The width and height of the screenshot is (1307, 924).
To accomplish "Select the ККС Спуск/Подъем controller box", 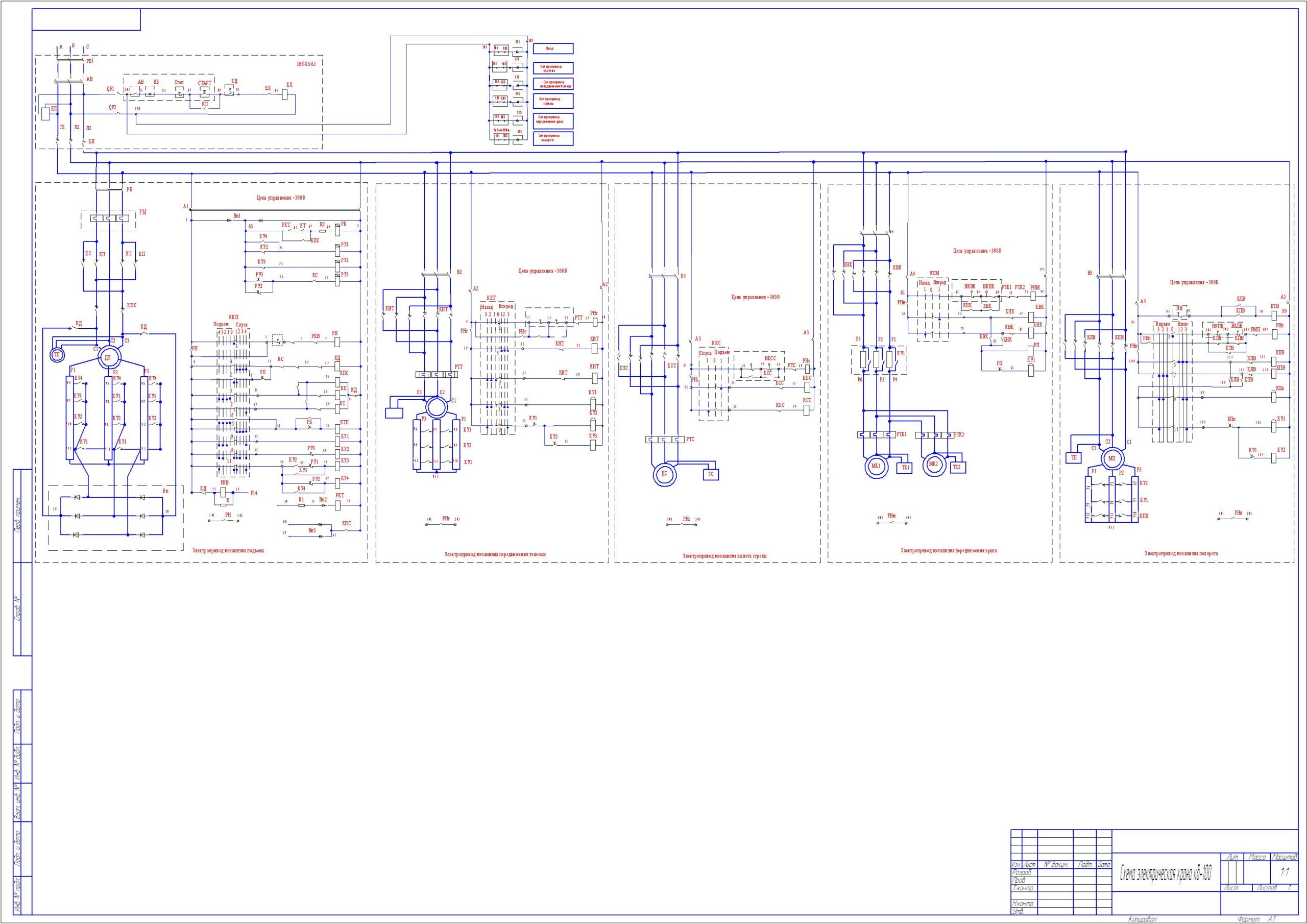I will (713, 385).
